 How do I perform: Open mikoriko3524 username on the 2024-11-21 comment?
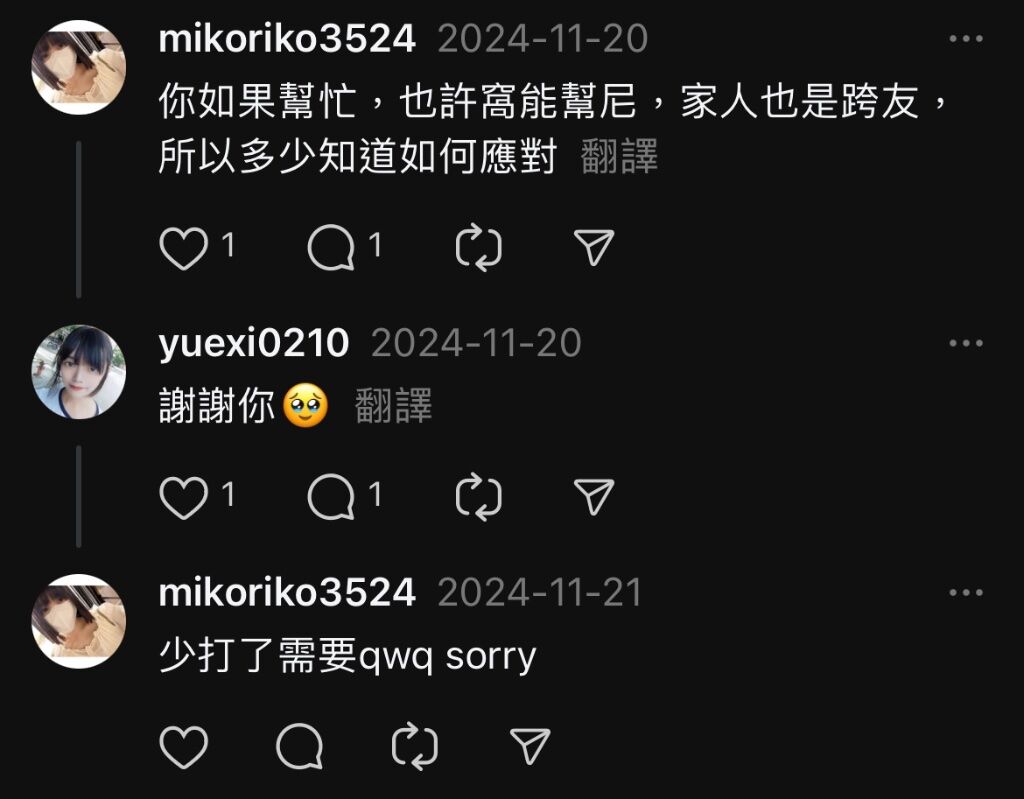pyautogui.click(x=287, y=592)
